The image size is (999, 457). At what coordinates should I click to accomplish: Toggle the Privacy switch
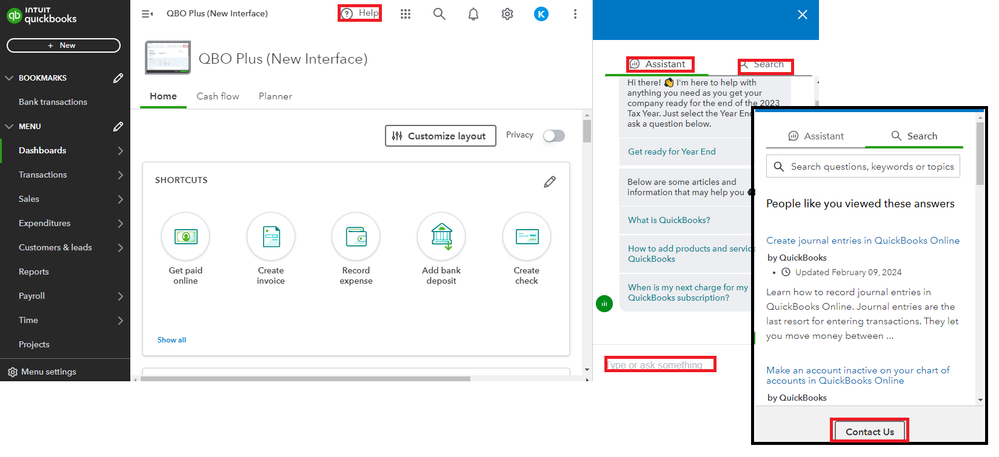[554, 136]
